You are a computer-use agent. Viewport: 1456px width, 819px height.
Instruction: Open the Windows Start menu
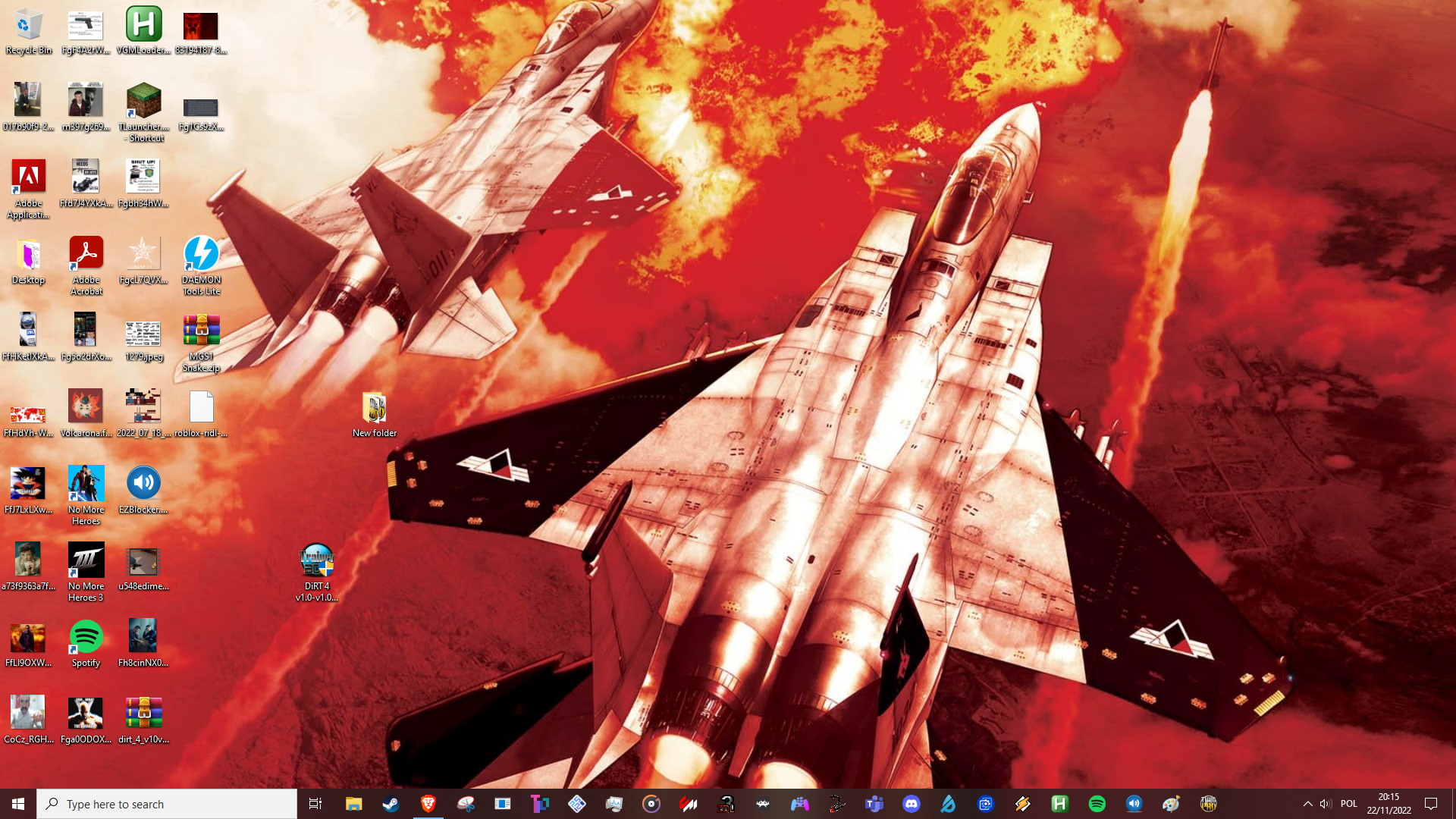point(18,804)
